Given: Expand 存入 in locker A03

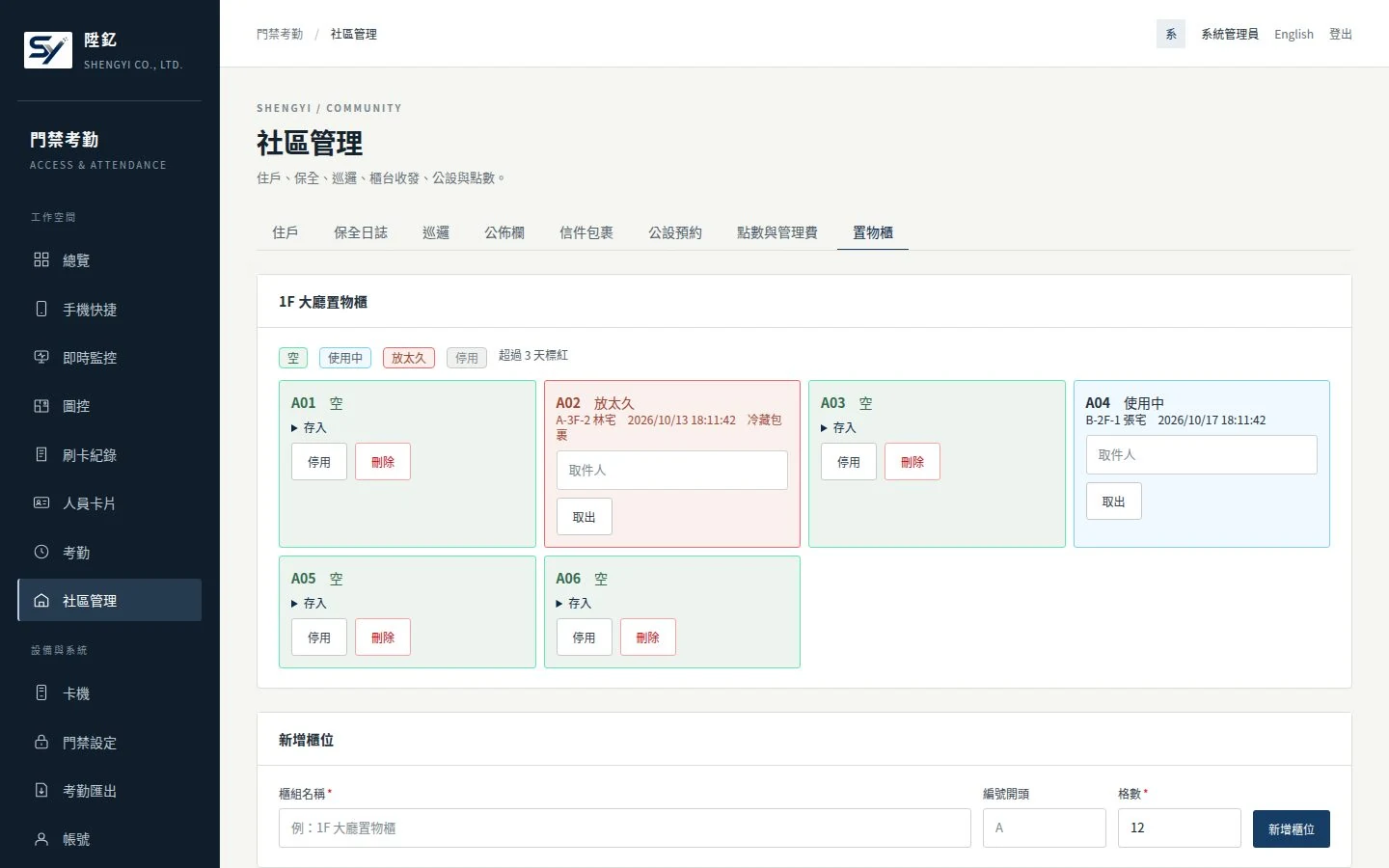Looking at the screenshot, I should tap(838, 427).
